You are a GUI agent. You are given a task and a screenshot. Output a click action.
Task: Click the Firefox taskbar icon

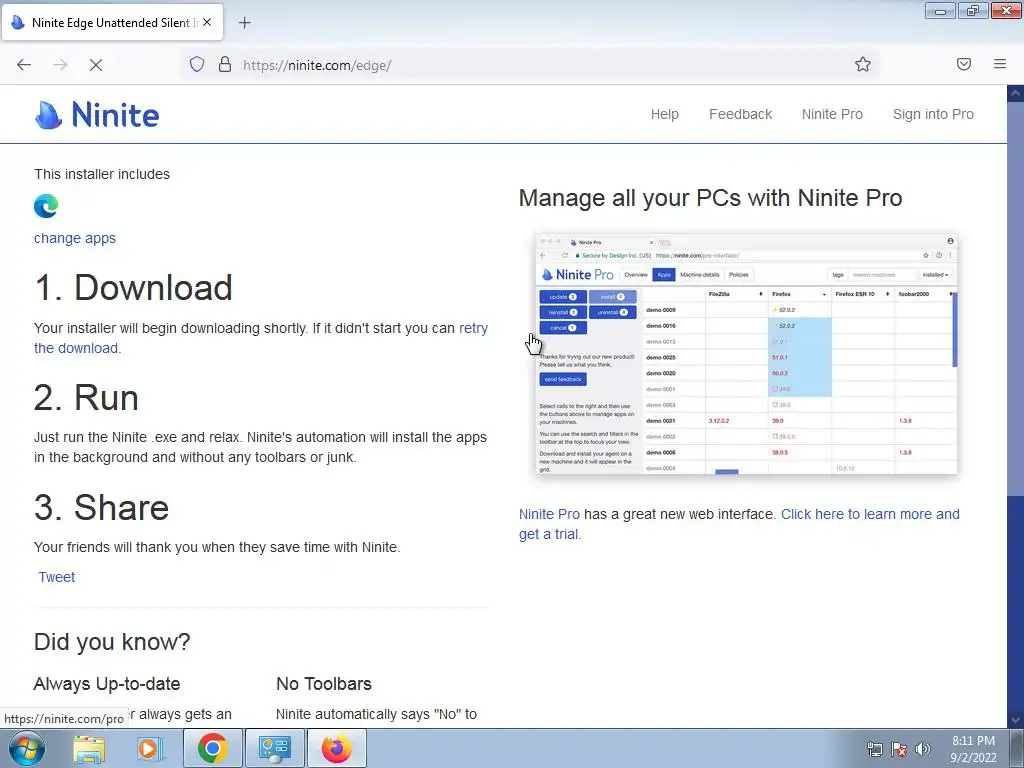tap(336, 748)
